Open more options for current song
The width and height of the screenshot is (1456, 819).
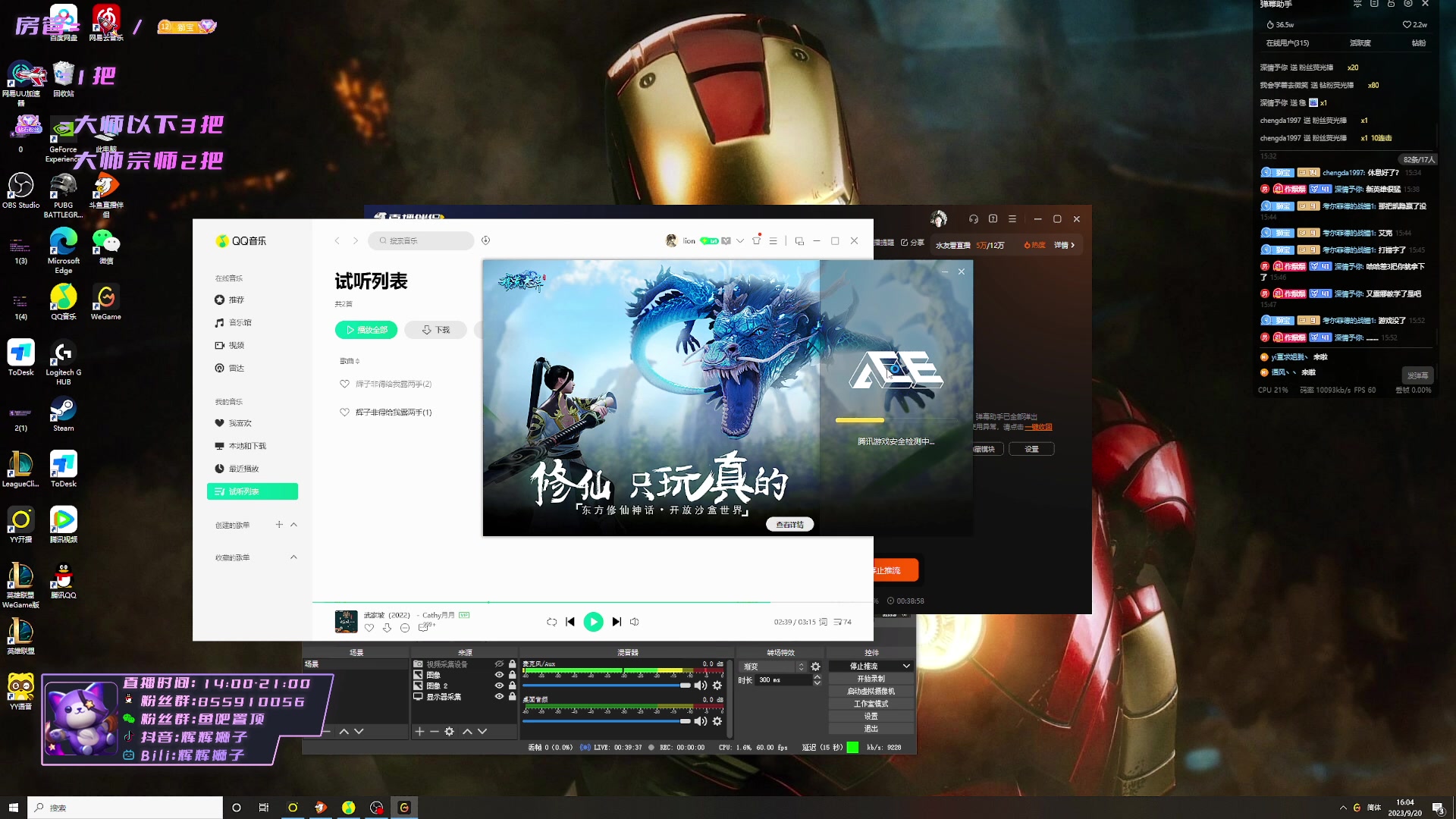(405, 628)
